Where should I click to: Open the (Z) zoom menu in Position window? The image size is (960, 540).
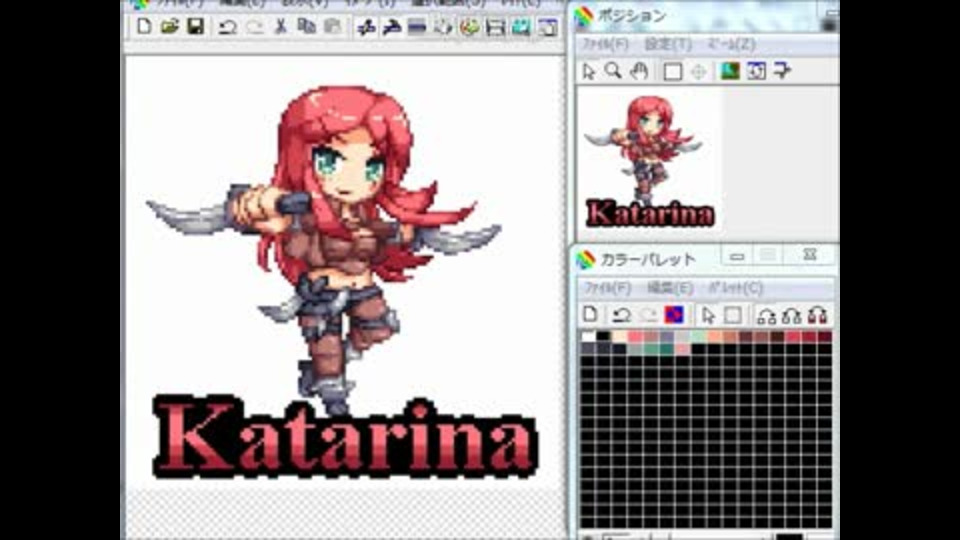[731, 44]
